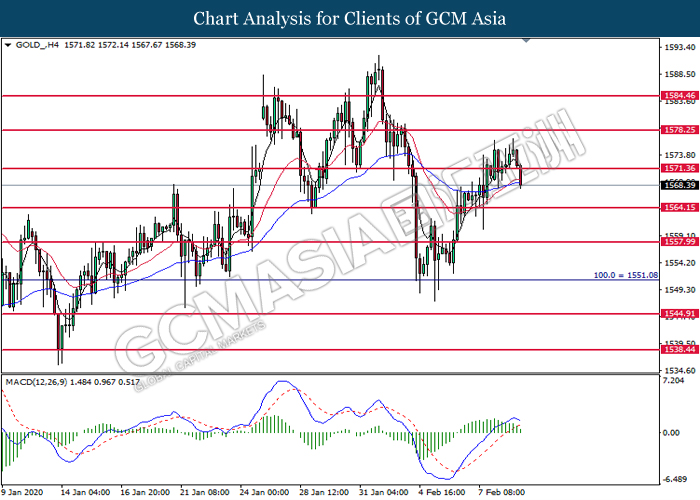Click the MACD -6.489 scale value
Screen dimensions: 700x500
pyautogui.click(x=675, y=479)
